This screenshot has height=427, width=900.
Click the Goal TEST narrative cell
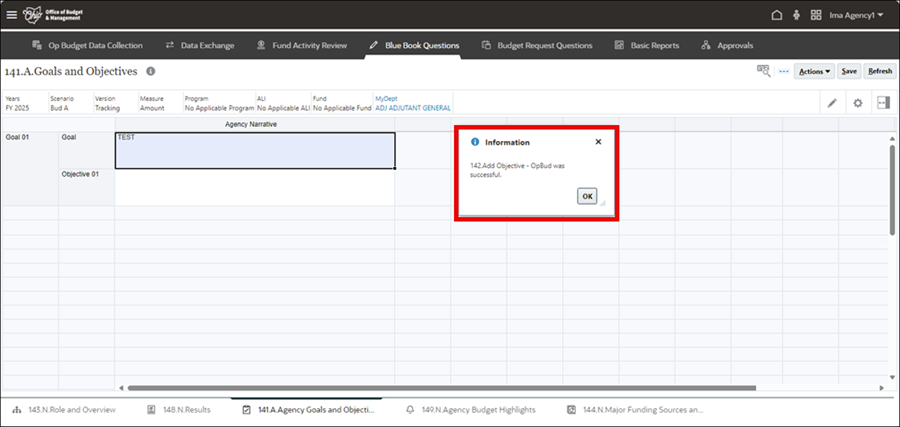coord(254,150)
